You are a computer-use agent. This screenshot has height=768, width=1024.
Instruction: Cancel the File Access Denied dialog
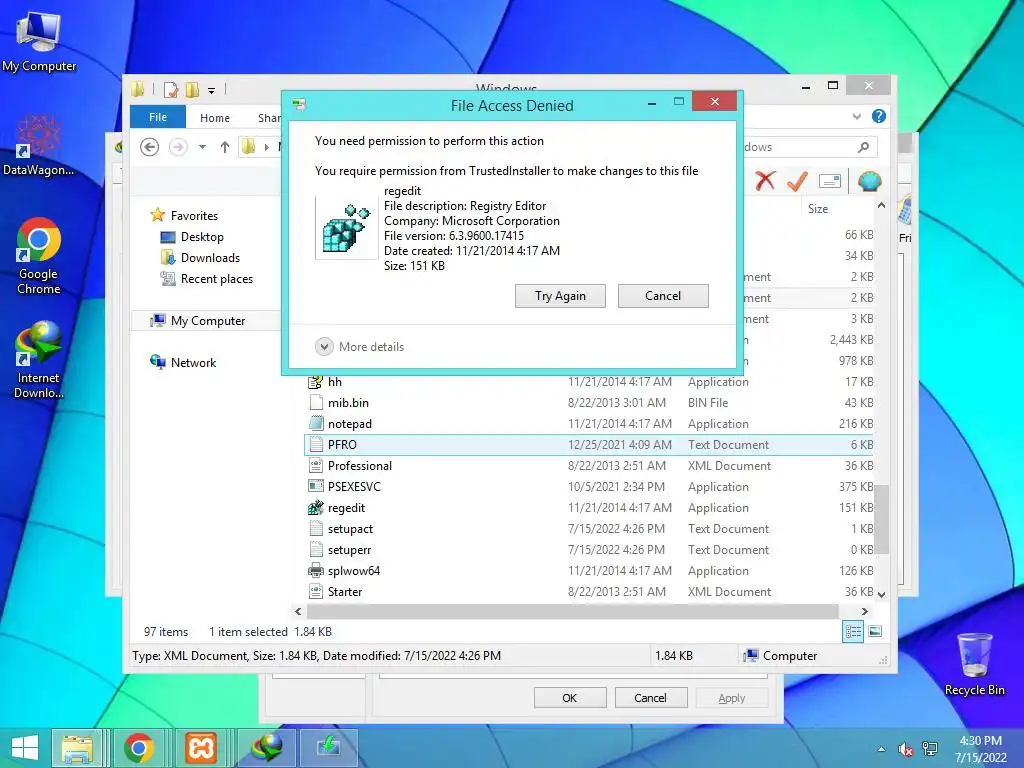[x=663, y=296]
